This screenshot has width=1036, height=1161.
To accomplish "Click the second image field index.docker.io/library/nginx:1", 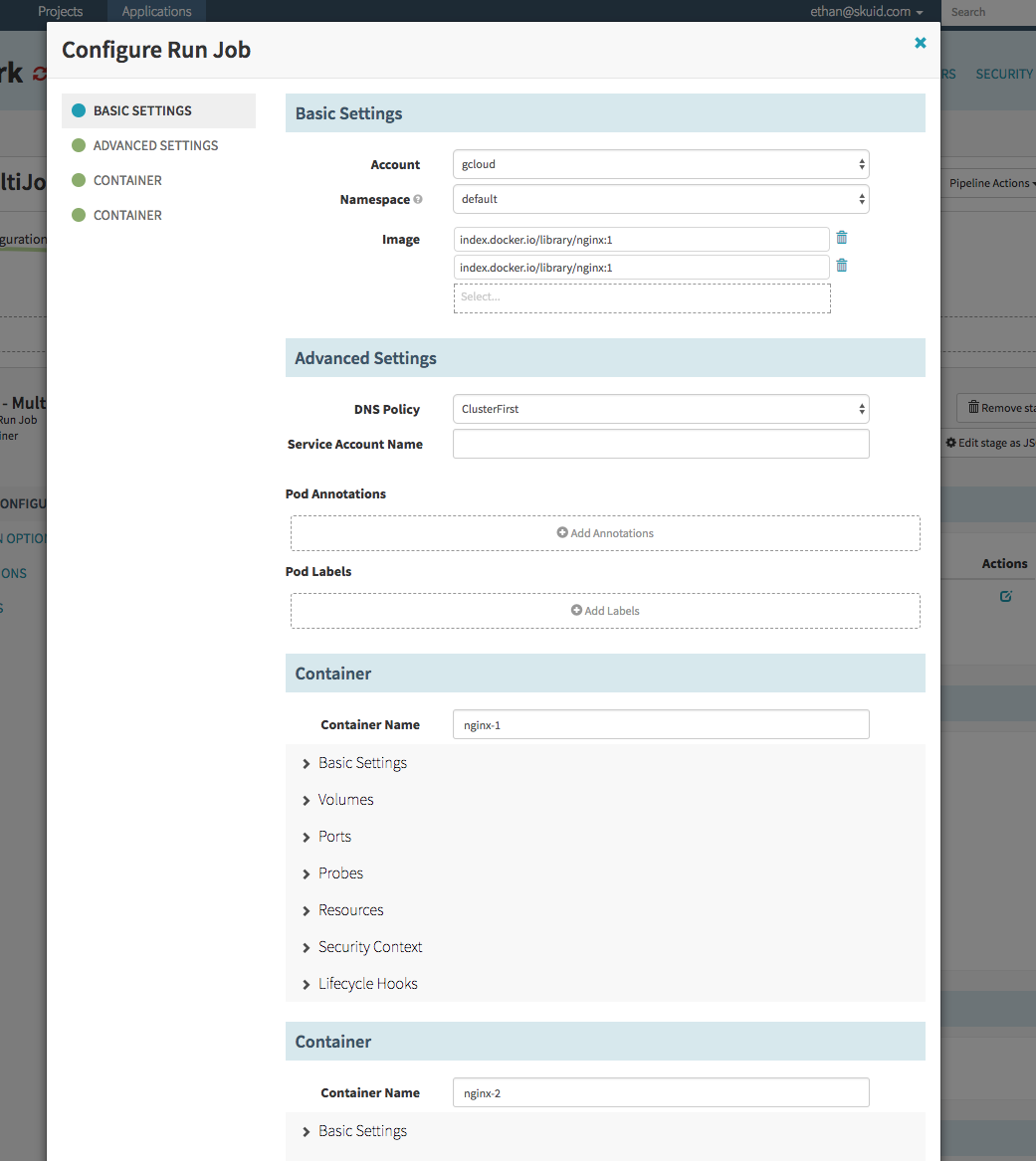I will point(641,268).
